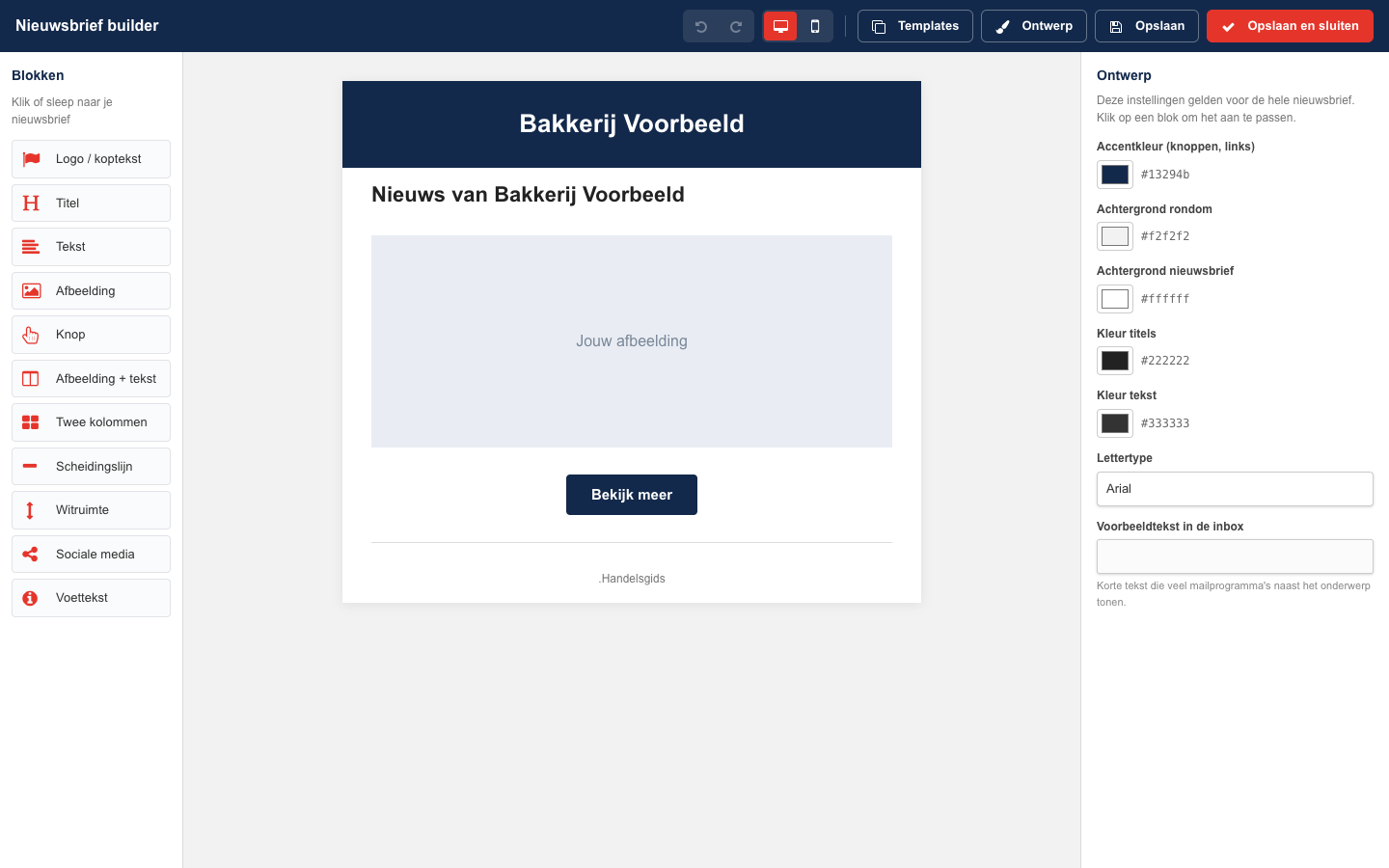Add the Afbeelding + tekst block
Image resolution: width=1389 pixels, height=868 pixels.
point(91,379)
